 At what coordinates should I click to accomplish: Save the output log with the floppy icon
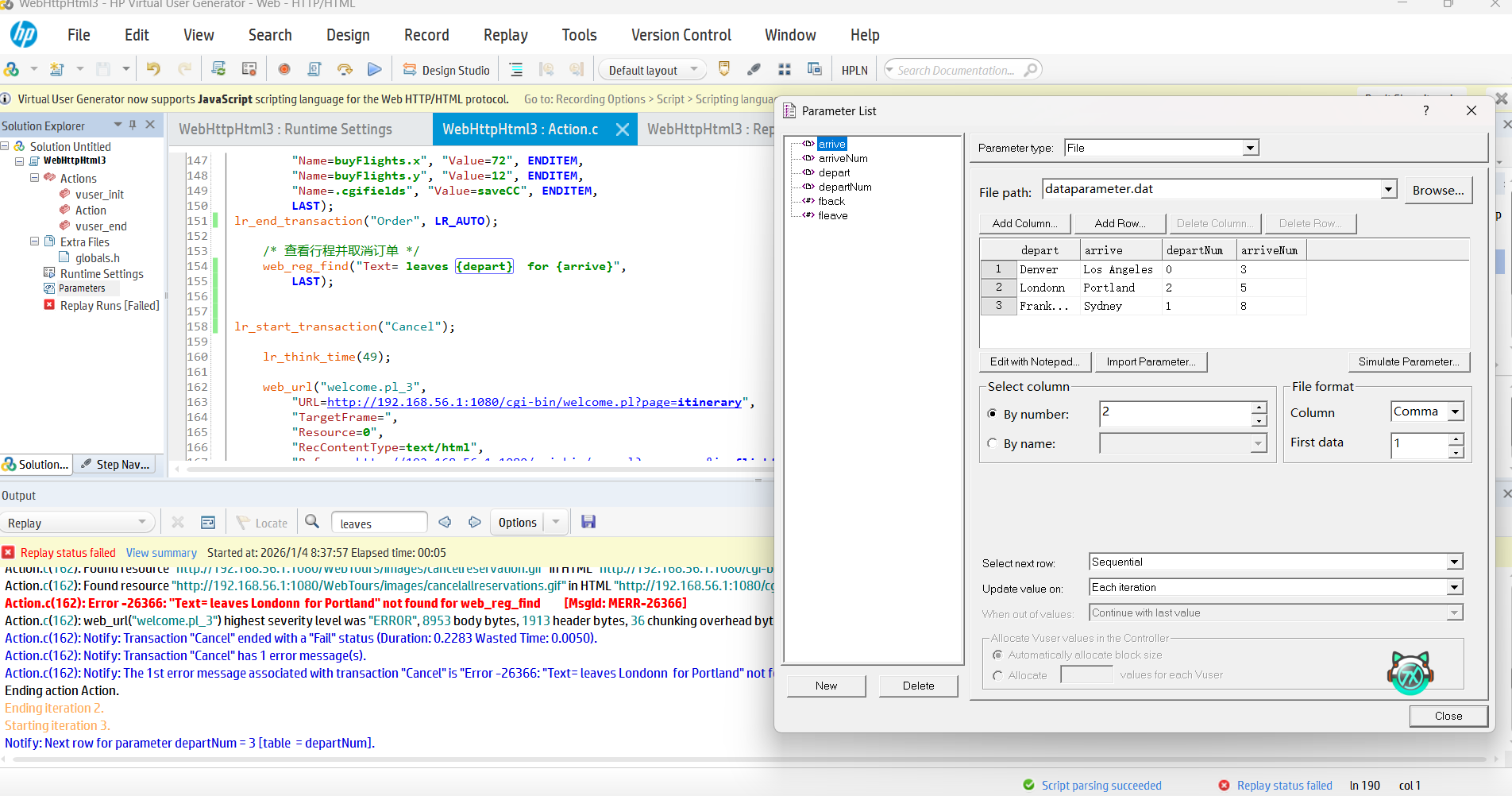[x=588, y=522]
